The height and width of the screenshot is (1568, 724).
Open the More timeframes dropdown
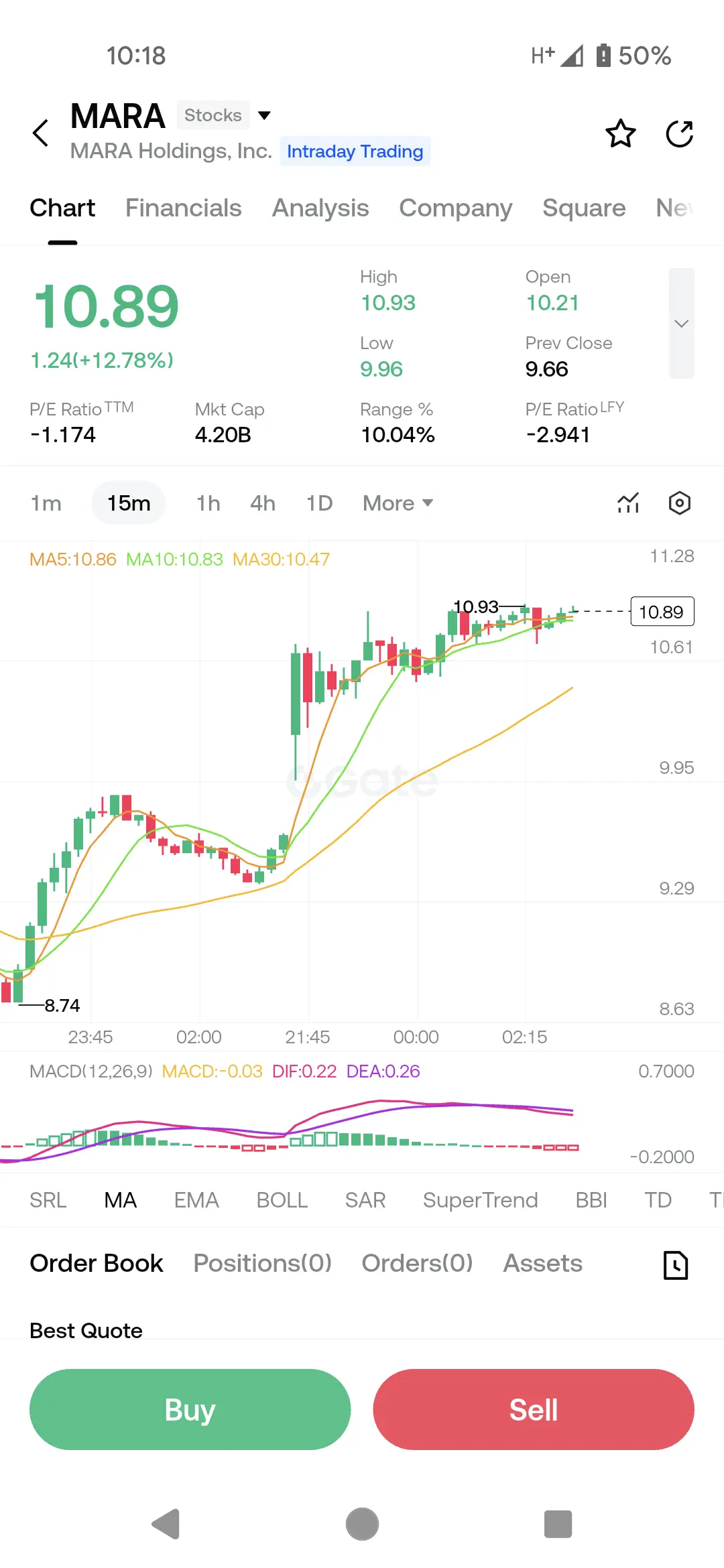click(398, 503)
